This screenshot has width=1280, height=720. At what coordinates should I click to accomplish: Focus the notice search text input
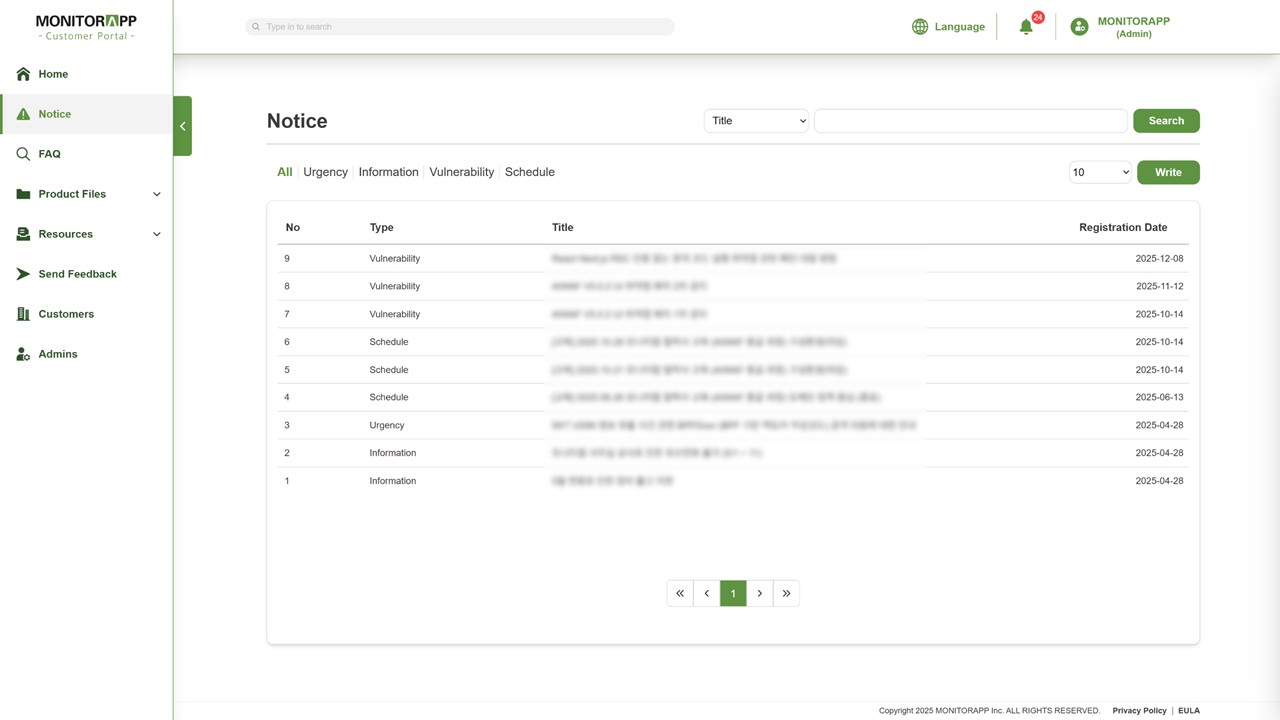coord(970,121)
